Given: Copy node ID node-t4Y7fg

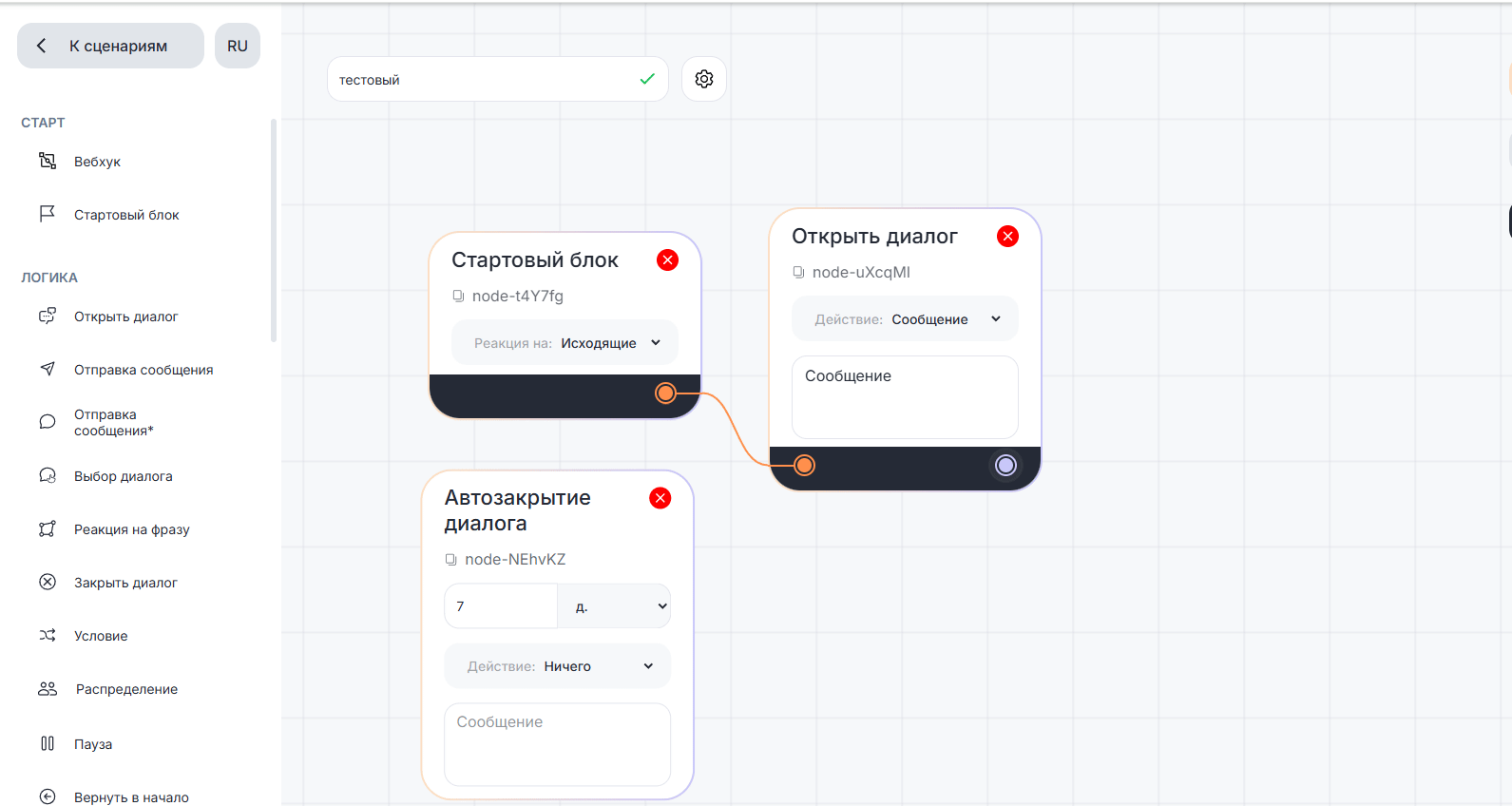Looking at the screenshot, I should (459, 297).
